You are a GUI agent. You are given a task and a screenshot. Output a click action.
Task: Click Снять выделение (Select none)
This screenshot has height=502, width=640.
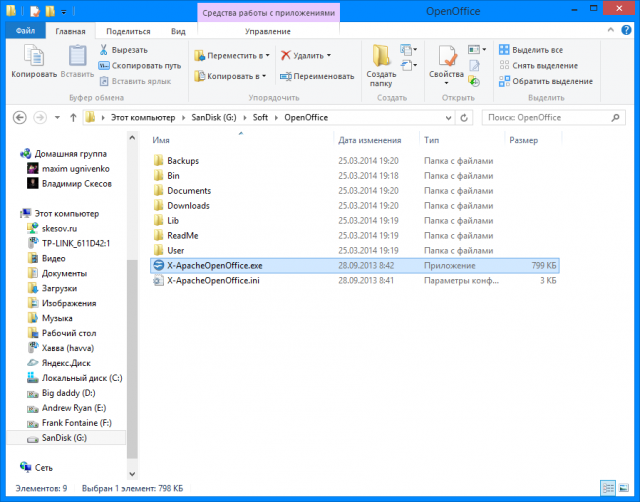[538, 65]
